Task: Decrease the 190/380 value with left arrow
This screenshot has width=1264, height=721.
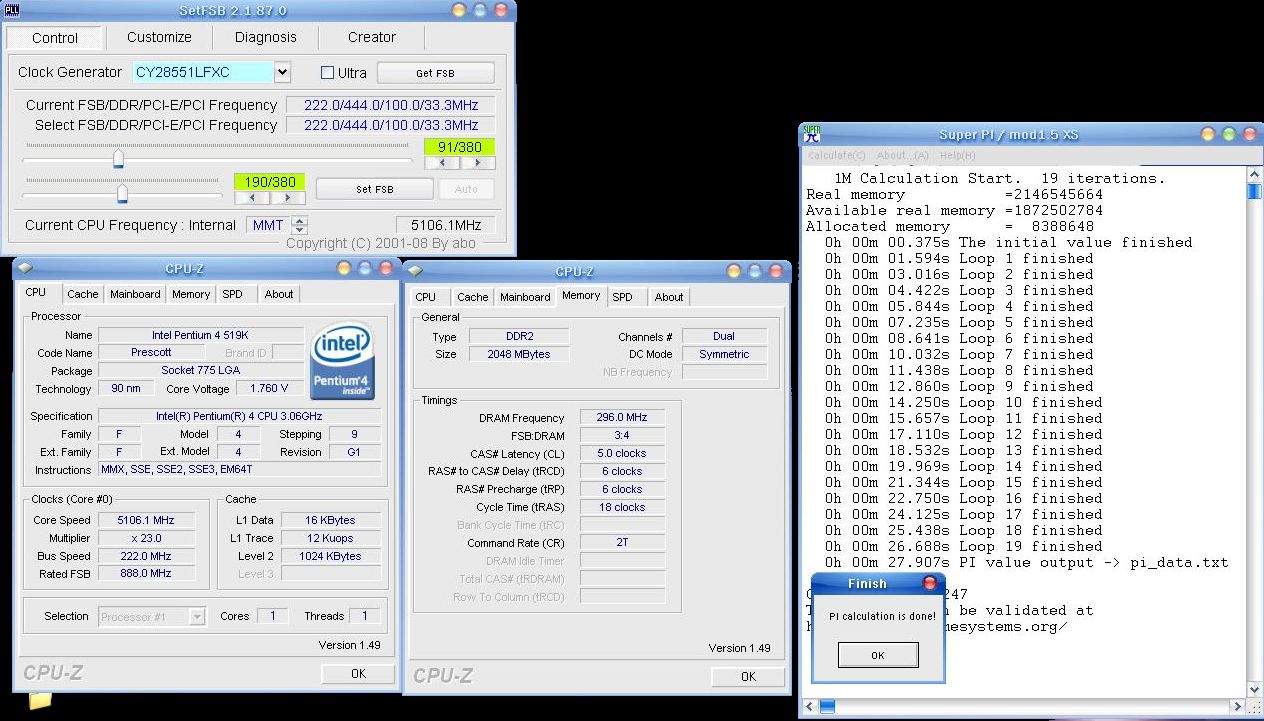Action: pyautogui.click(x=251, y=197)
